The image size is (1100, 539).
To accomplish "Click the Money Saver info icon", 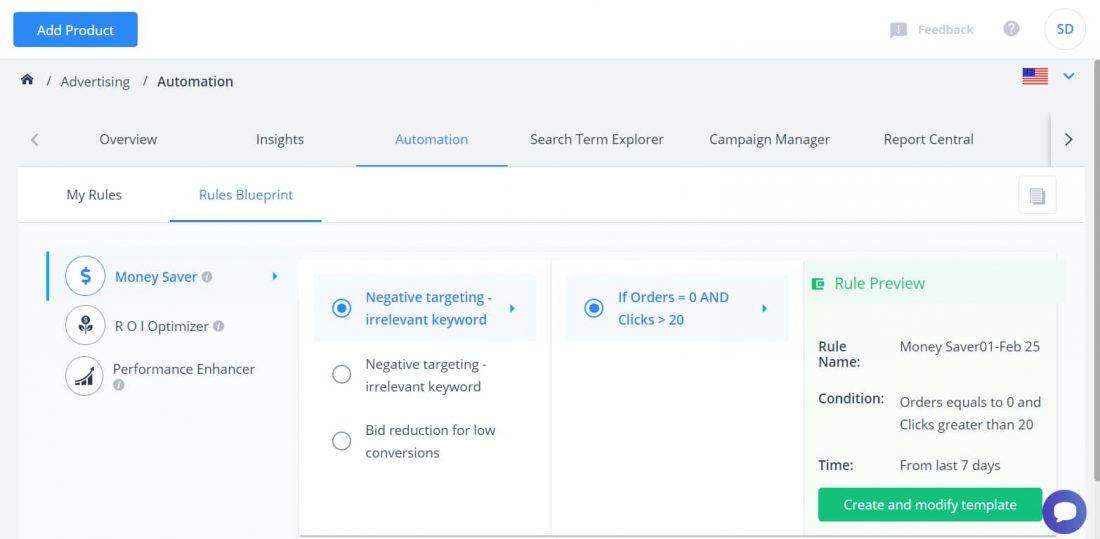I will pyautogui.click(x=207, y=277).
